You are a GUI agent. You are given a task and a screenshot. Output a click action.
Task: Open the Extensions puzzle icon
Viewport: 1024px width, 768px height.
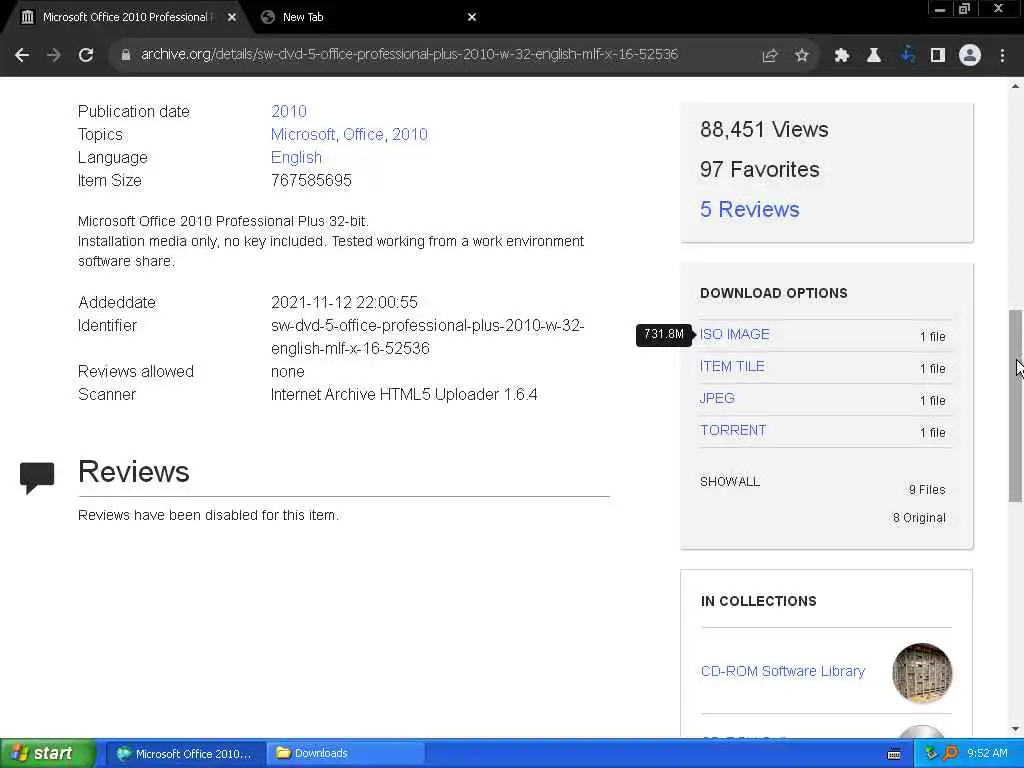pyautogui.click(x=841, y=56)
